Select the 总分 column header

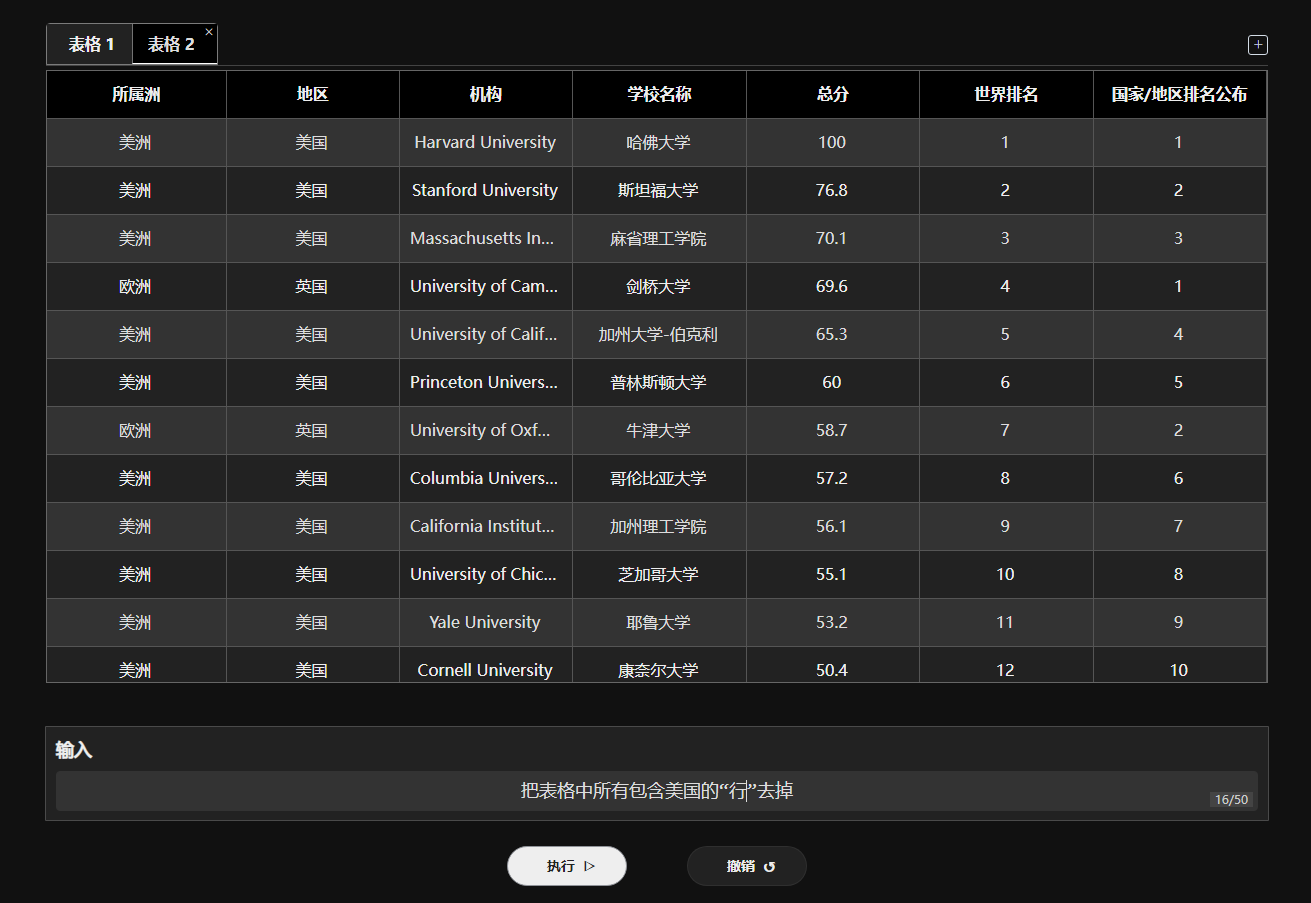click(x=833, y=95)
